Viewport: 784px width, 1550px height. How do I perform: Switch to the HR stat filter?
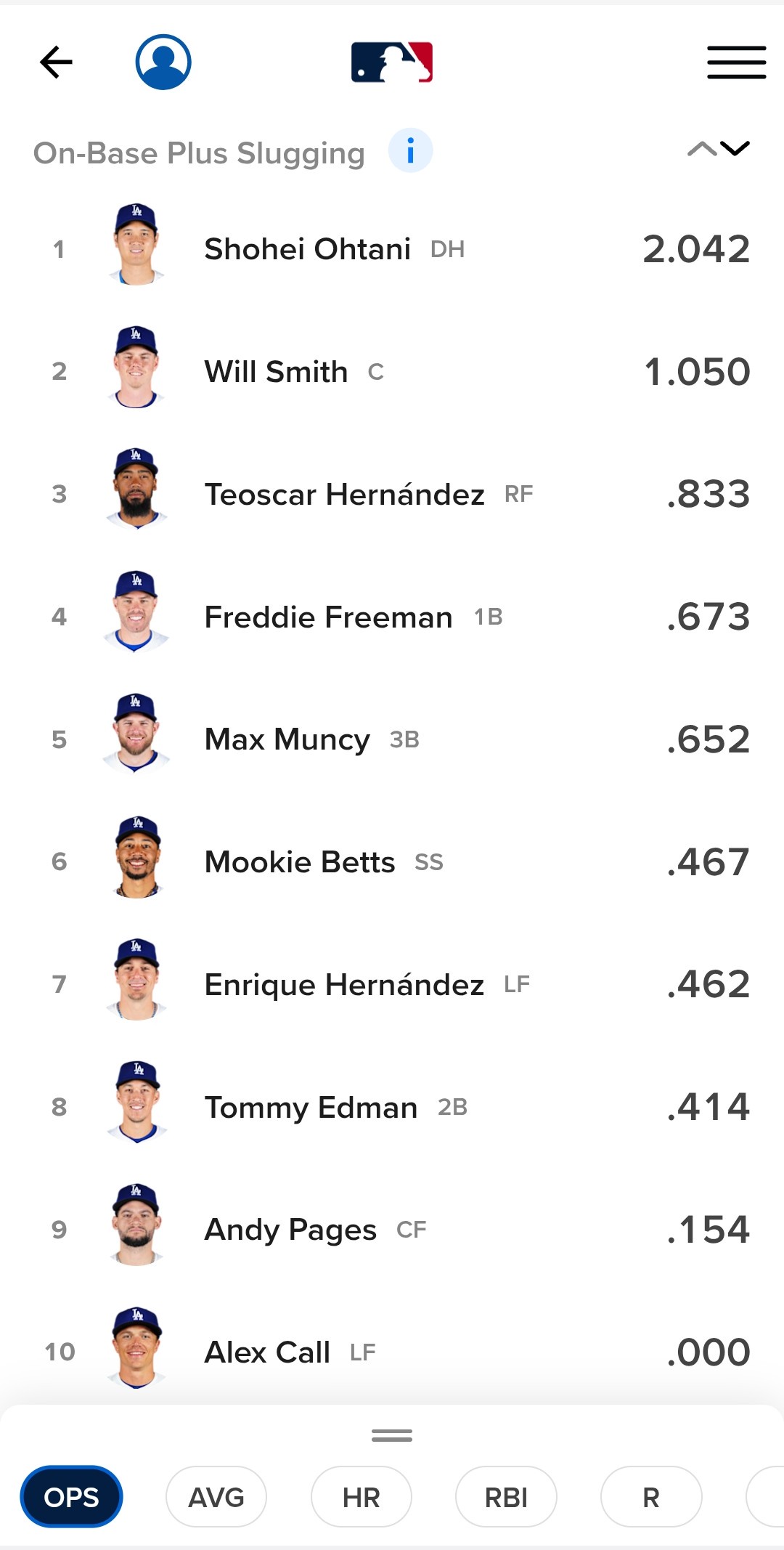click(361, 1497)
